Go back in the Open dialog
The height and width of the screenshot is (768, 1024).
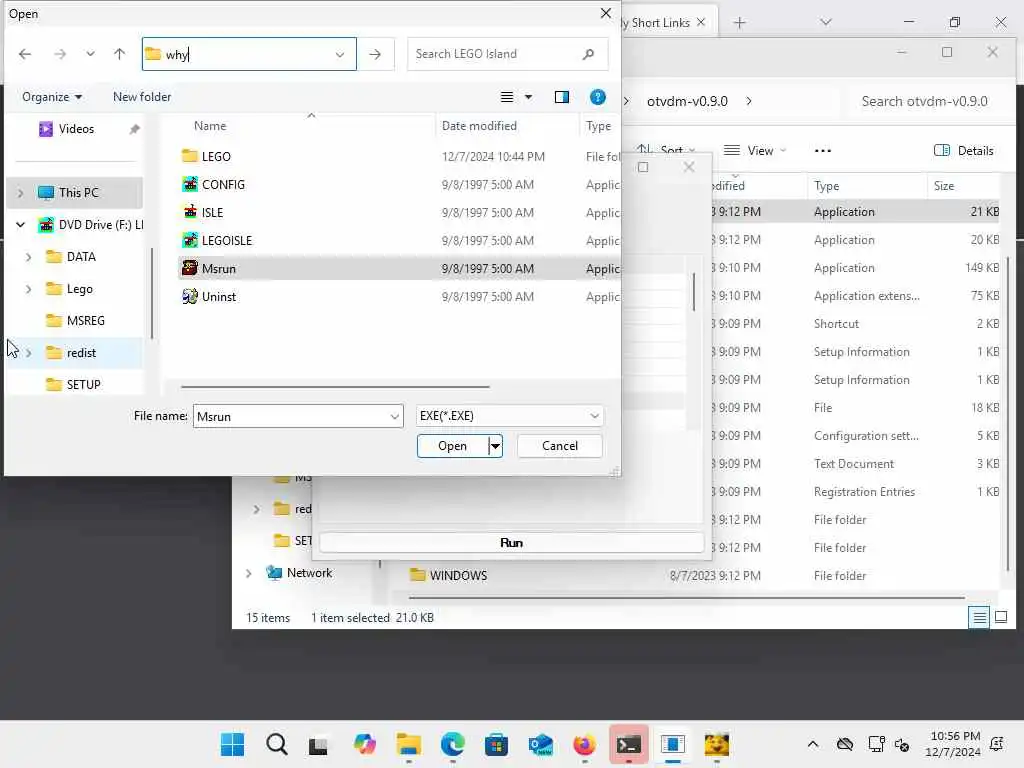[x=25, y=54]
